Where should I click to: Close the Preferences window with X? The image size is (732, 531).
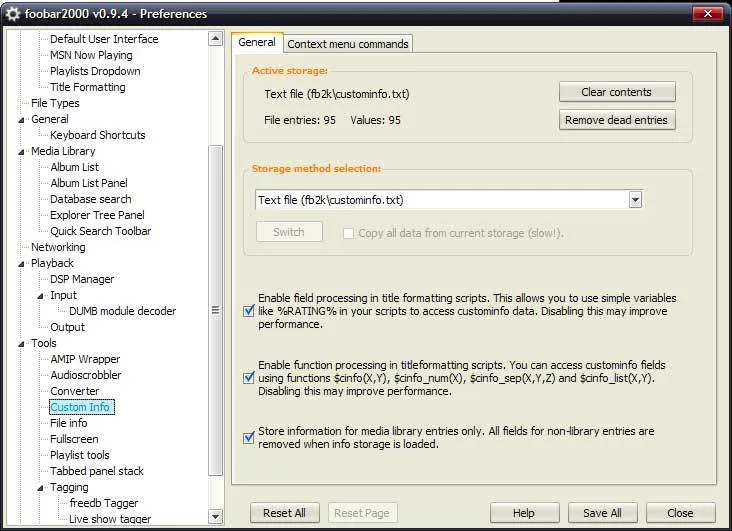pos(708,14)
